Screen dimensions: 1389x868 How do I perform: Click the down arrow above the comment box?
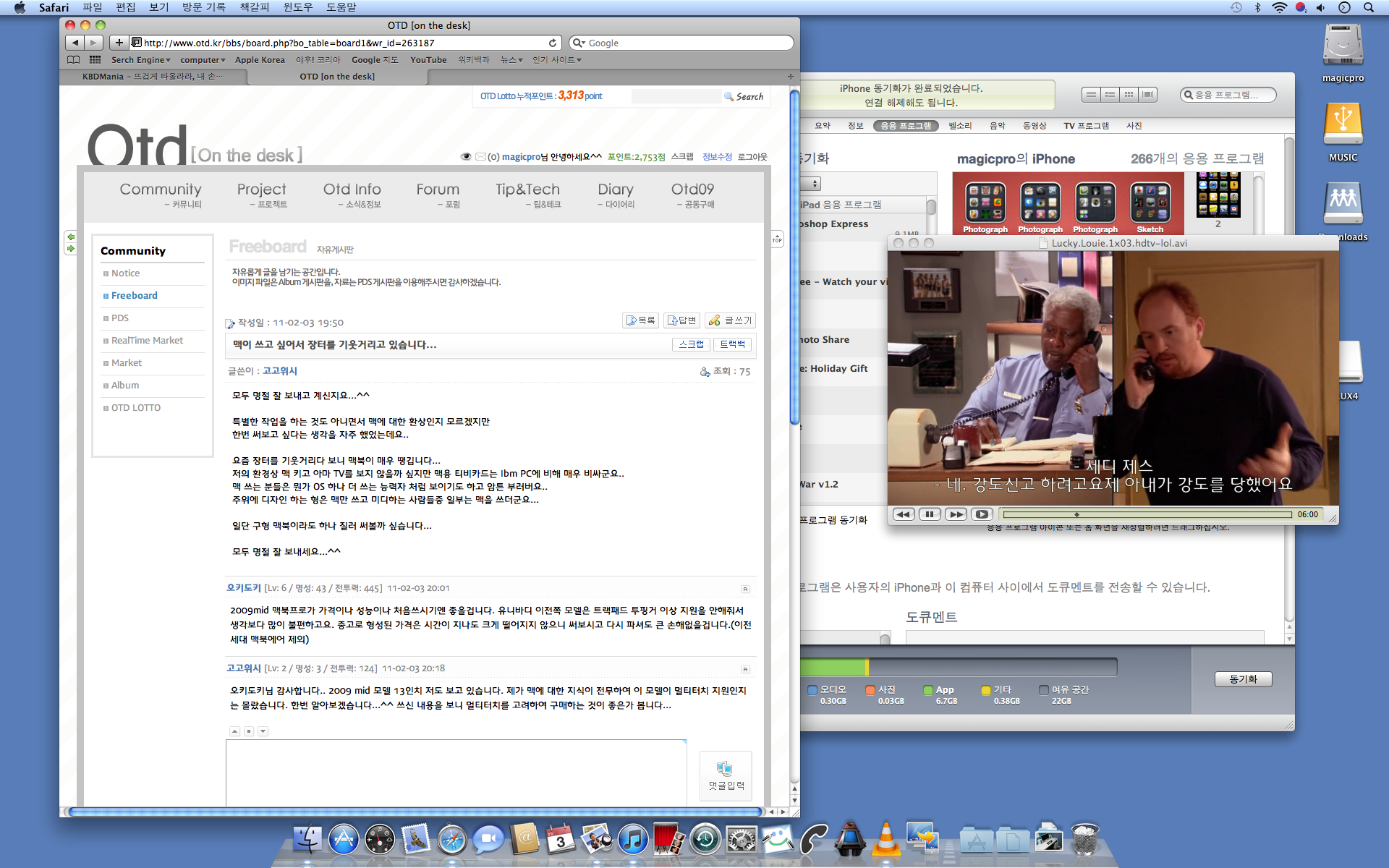tap(263, 731)
